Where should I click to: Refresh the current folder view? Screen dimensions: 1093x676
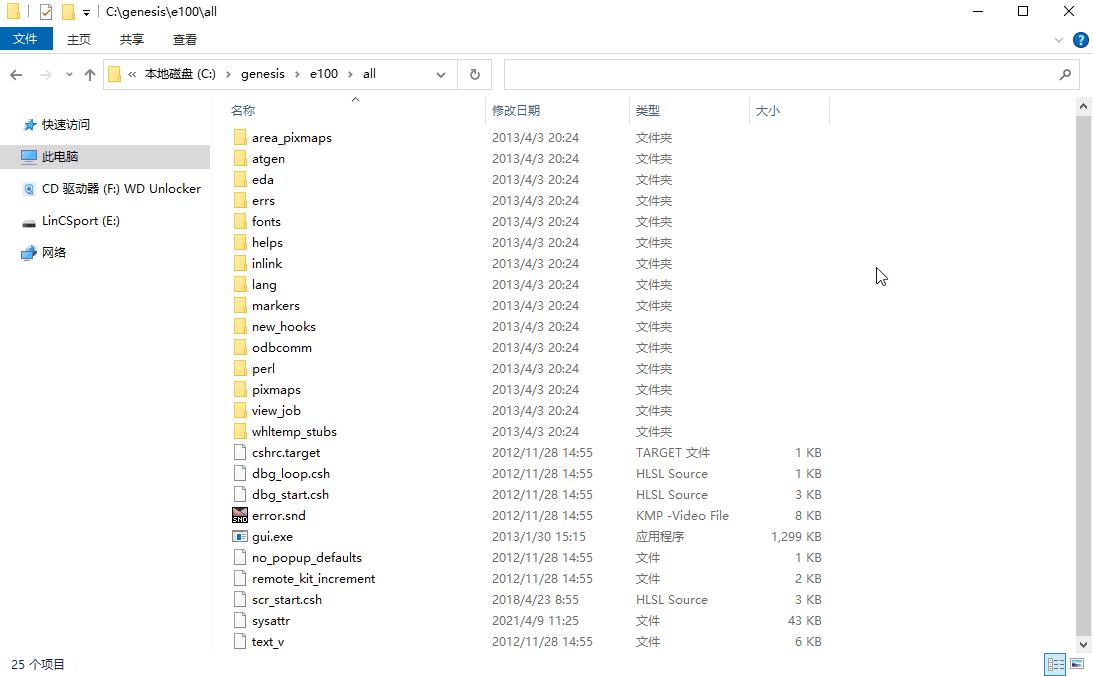pos(474,74)
